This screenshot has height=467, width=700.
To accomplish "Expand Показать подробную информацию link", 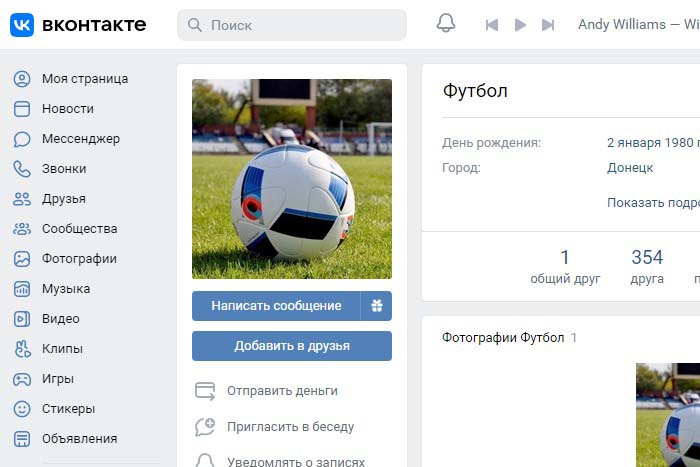I will pos(654,203).
